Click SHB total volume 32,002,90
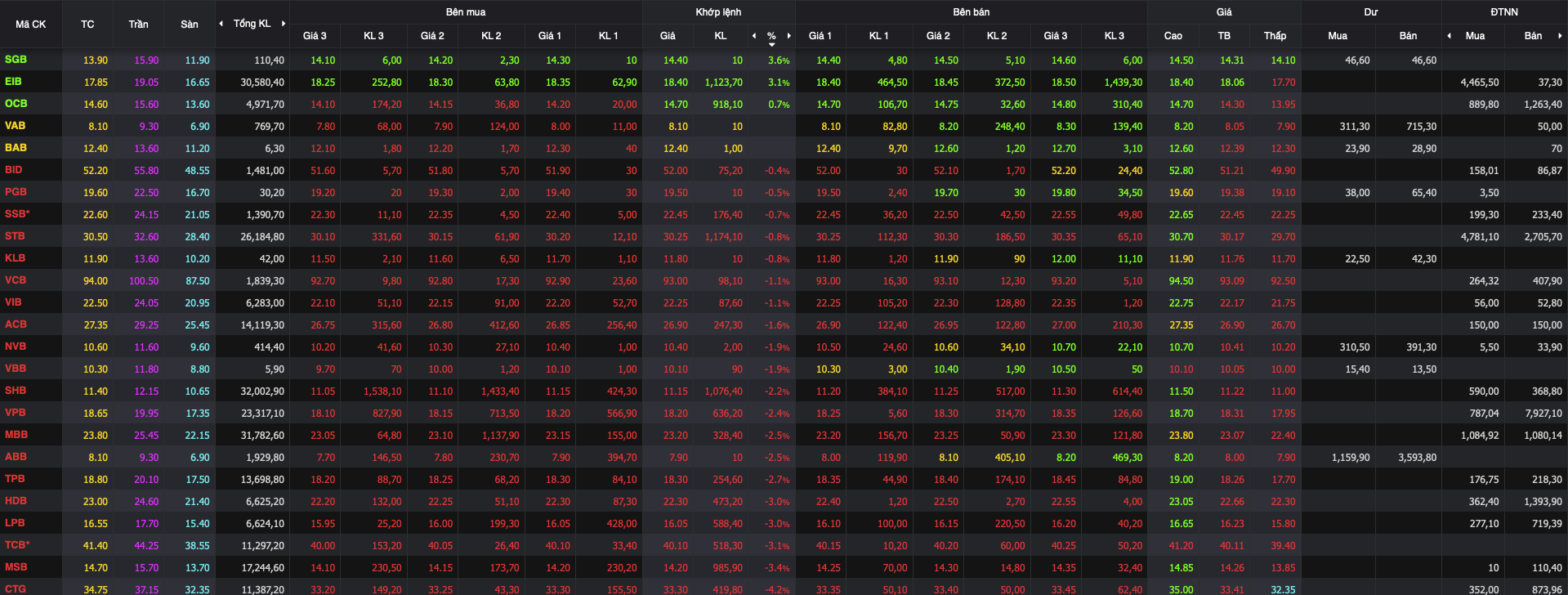1568x595 pixels. pos(262,391)
